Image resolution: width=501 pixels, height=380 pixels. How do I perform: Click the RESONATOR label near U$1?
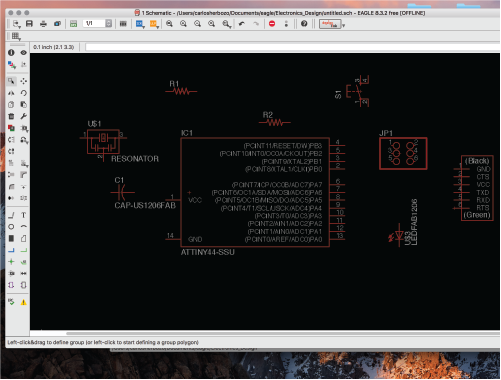135,159
